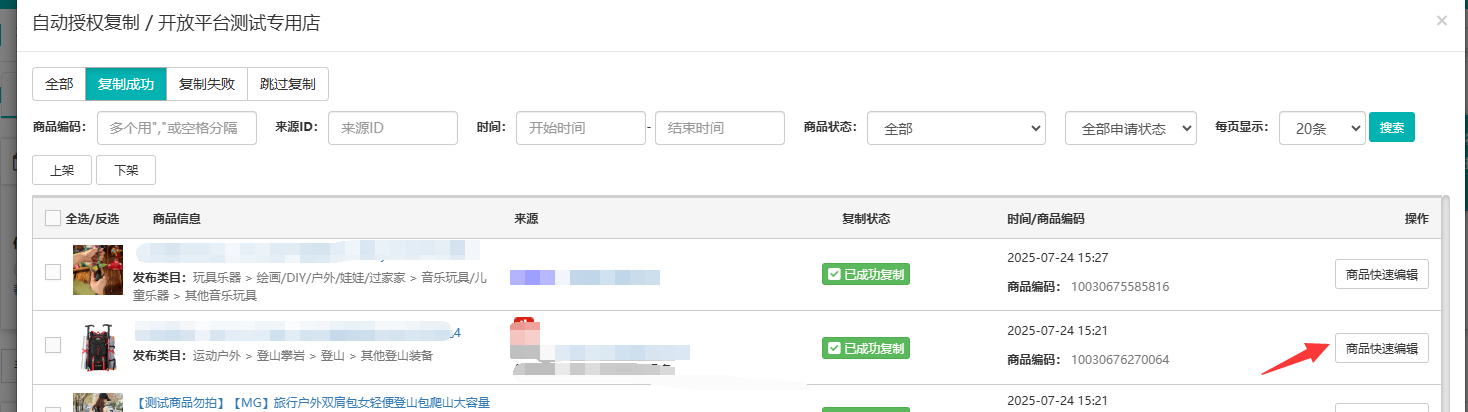Click the red backpack product thumbnail
The width and height of the screenshot is (1468, 412).
98,346
